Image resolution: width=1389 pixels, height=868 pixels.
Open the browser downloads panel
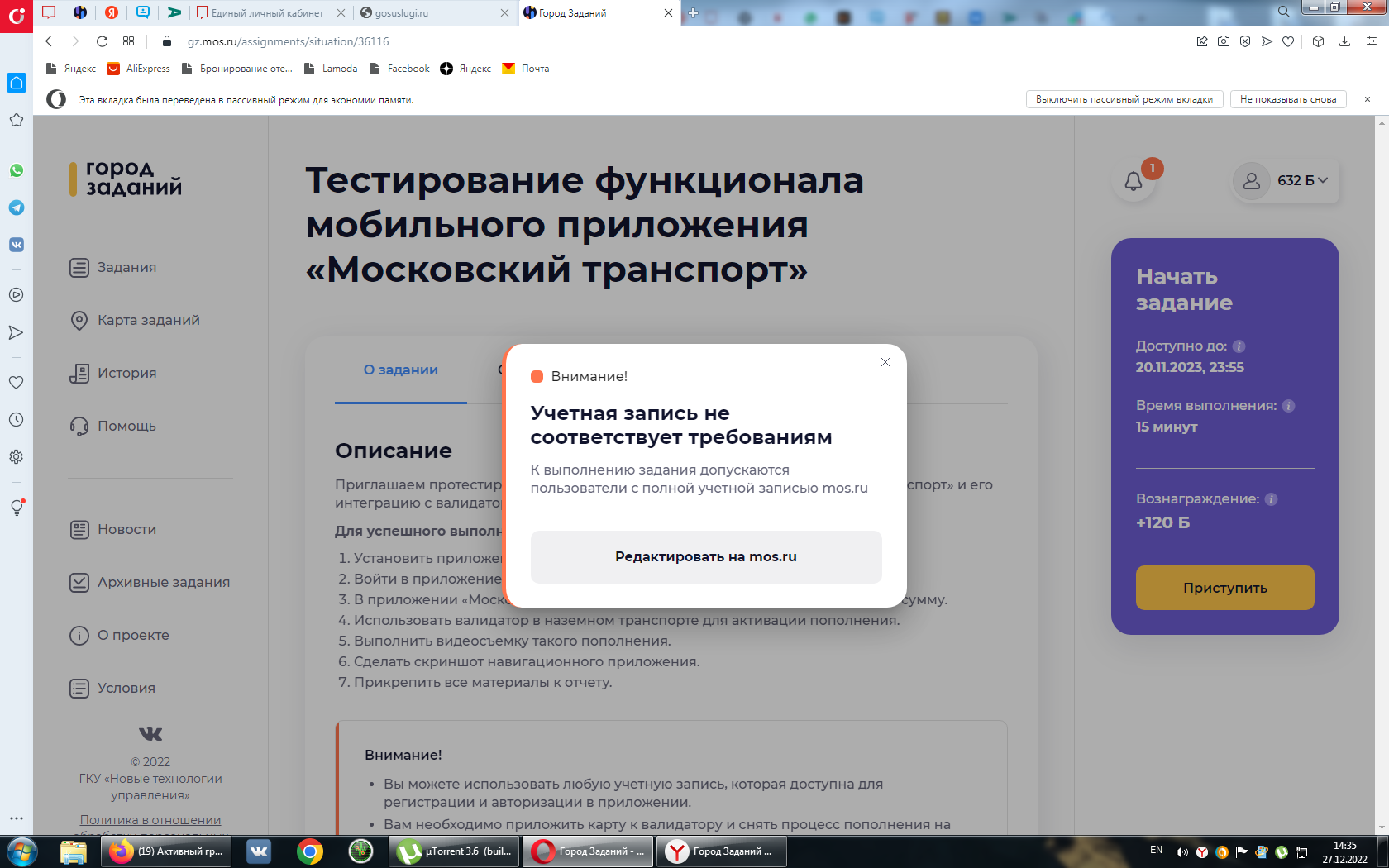[x=1345, y=41]
